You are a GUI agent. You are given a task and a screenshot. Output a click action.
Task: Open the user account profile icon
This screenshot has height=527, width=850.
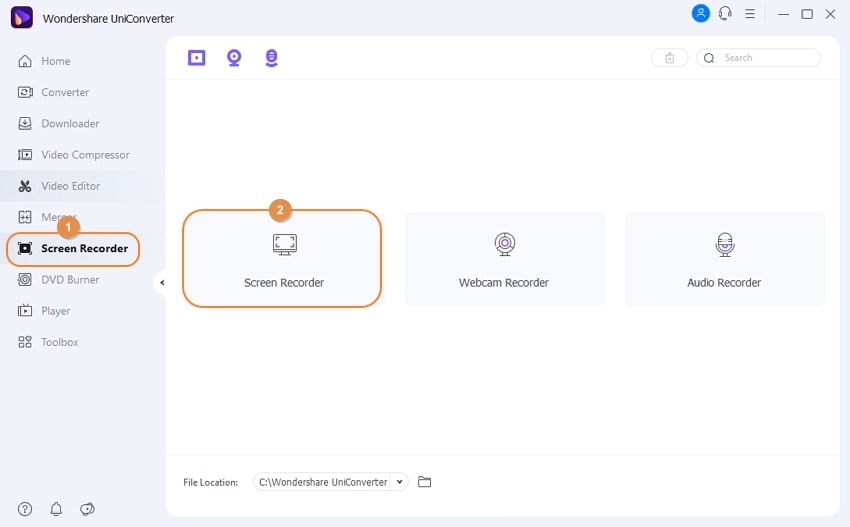tap(701, 14)
